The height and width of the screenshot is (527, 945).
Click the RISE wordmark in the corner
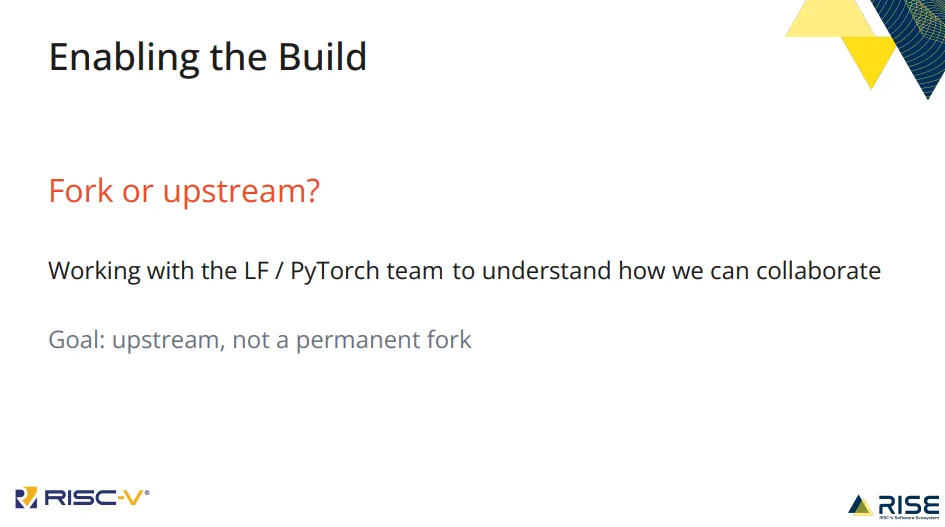click(908, 505)
